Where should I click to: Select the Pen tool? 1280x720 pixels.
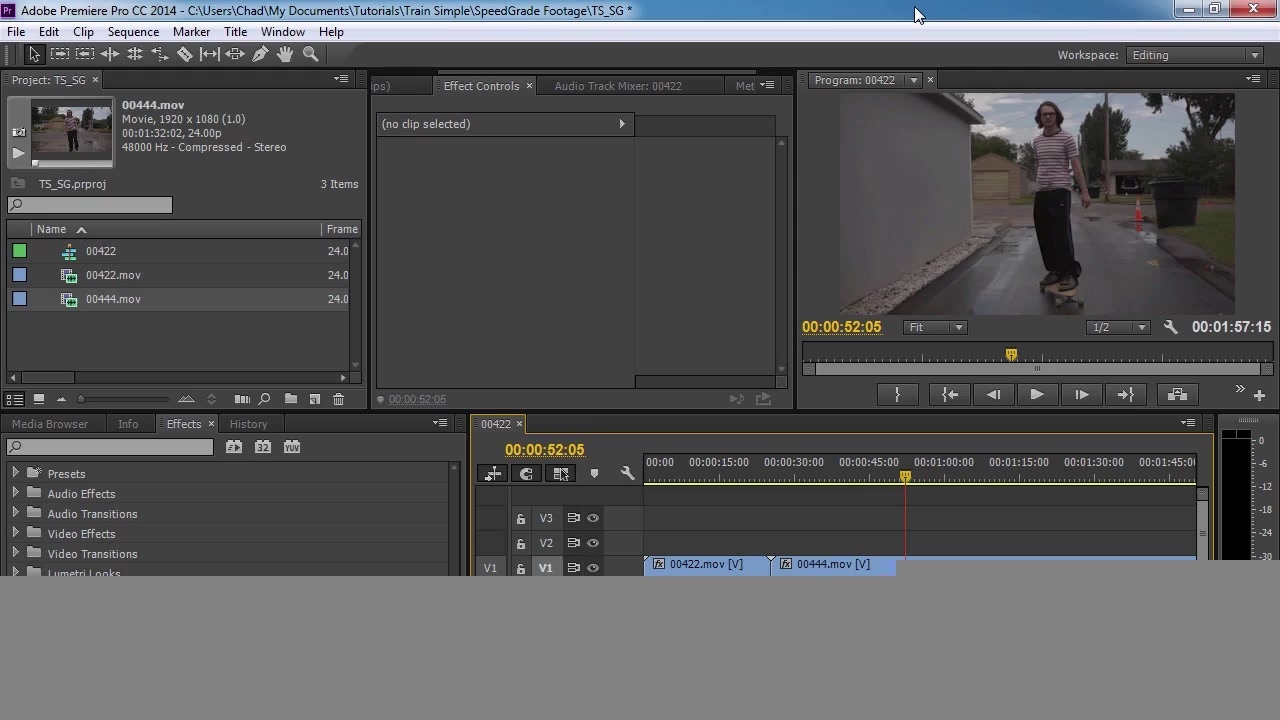point(260,55)
